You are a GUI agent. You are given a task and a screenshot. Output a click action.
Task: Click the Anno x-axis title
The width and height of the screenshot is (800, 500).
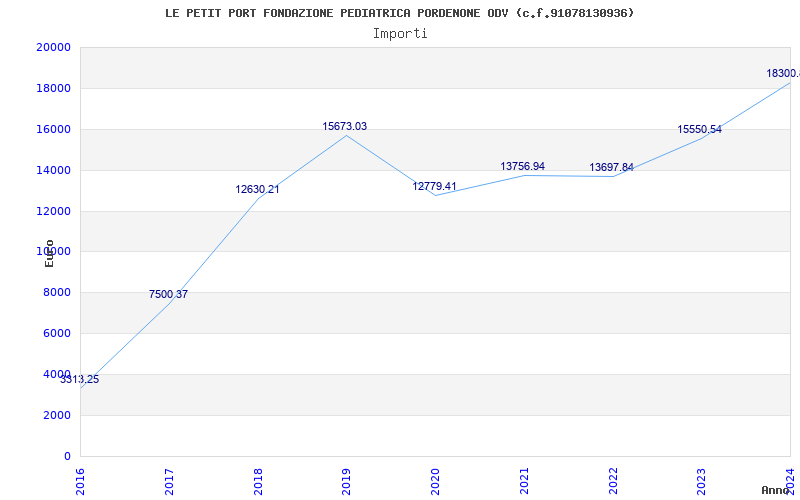point(777,491)
